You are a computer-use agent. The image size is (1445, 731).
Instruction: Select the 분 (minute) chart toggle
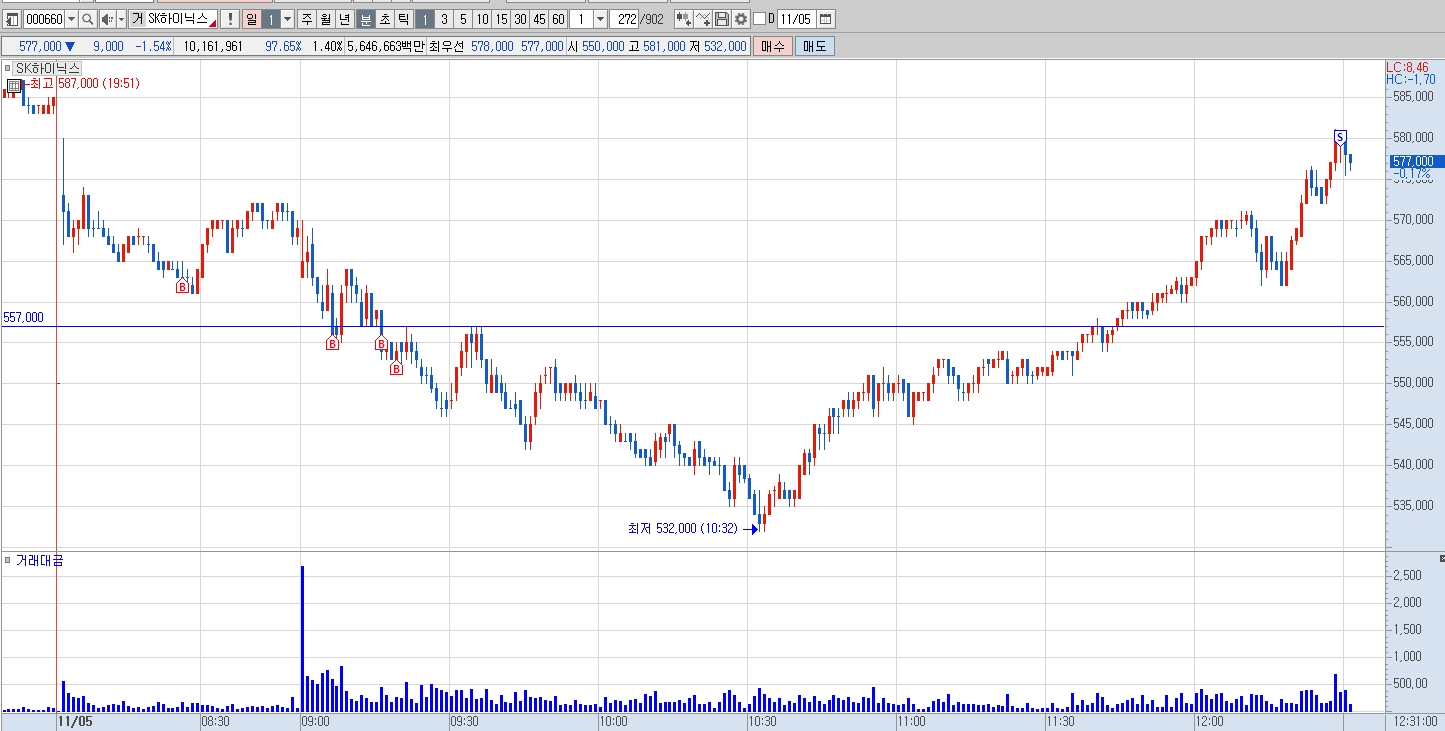(365, 19)
